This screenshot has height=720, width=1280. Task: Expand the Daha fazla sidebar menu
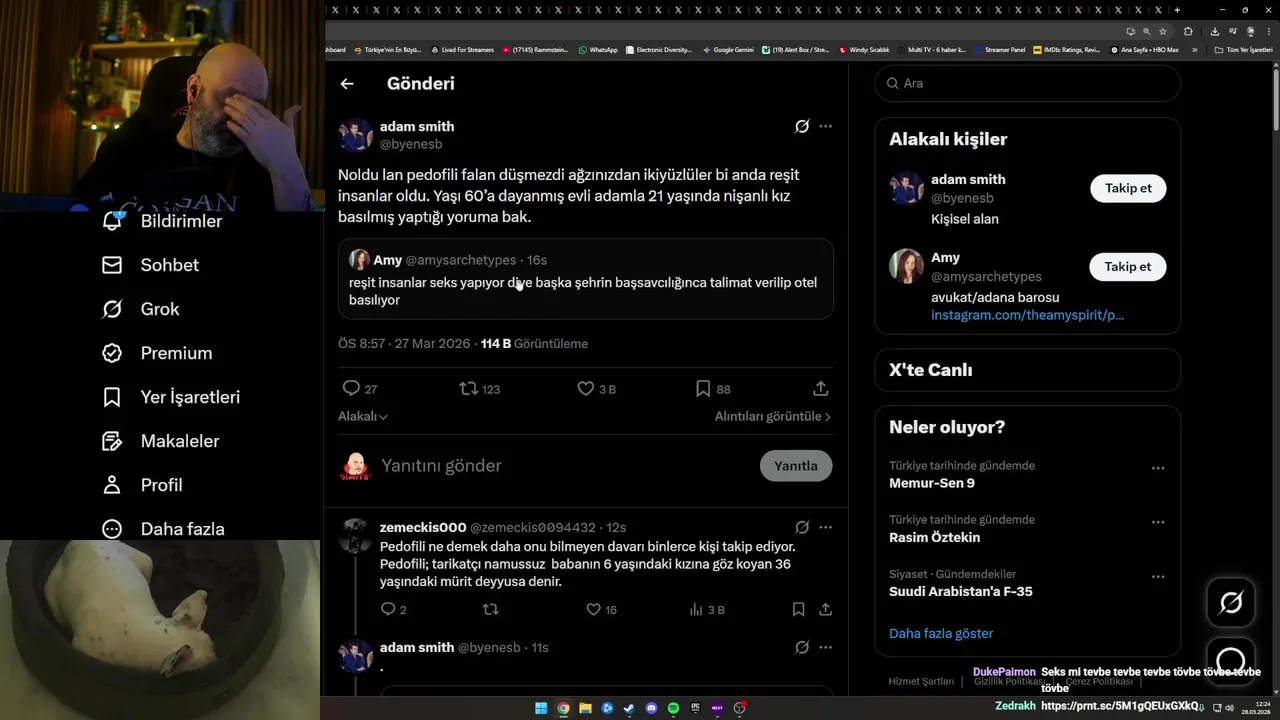[163, 529]
